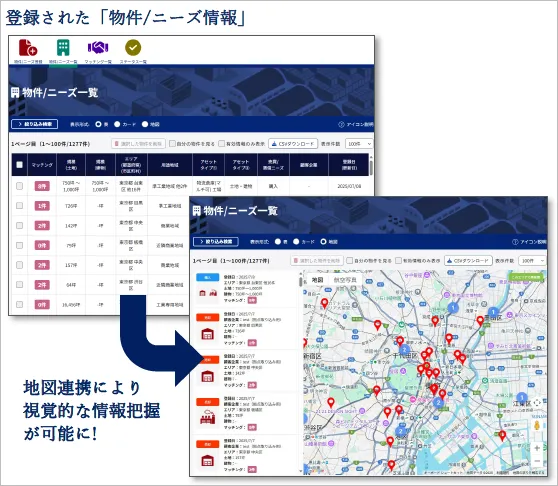The height and width of the screenshot is (486, 558).
Task: Open the アイコン説明 help icon in the upper panel
Action: coord(355,125)
